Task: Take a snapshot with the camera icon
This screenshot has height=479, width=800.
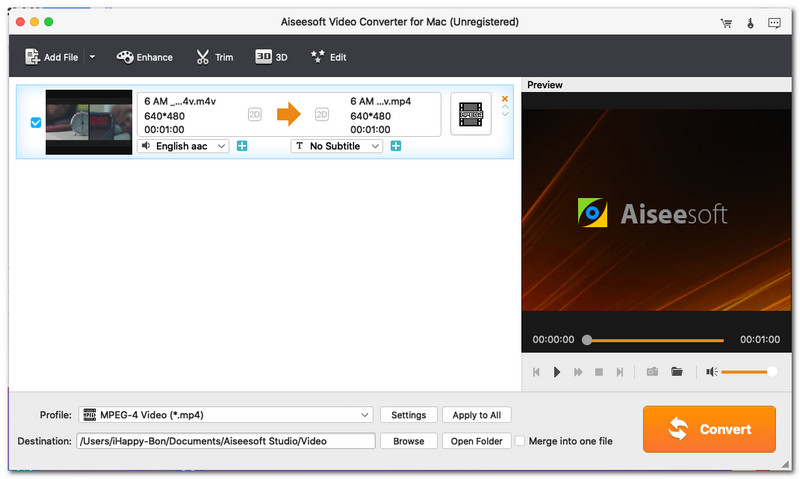Action: tap(651, 372)
